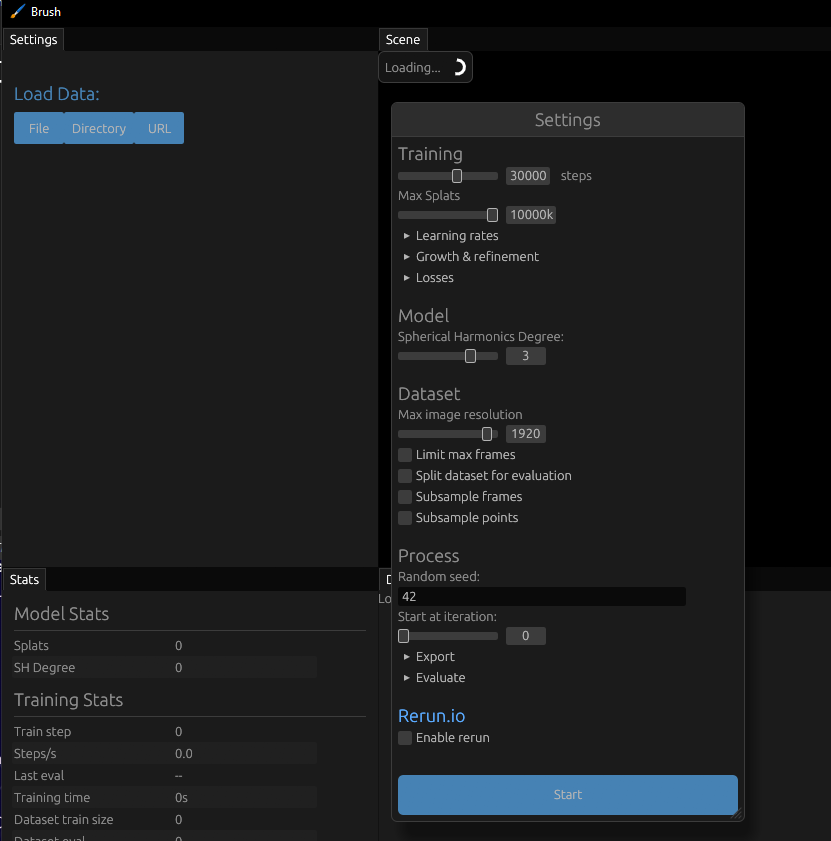Toggle the Subsample points option
The width and height of the screenshot is (831, 841).
pos(404,517)
